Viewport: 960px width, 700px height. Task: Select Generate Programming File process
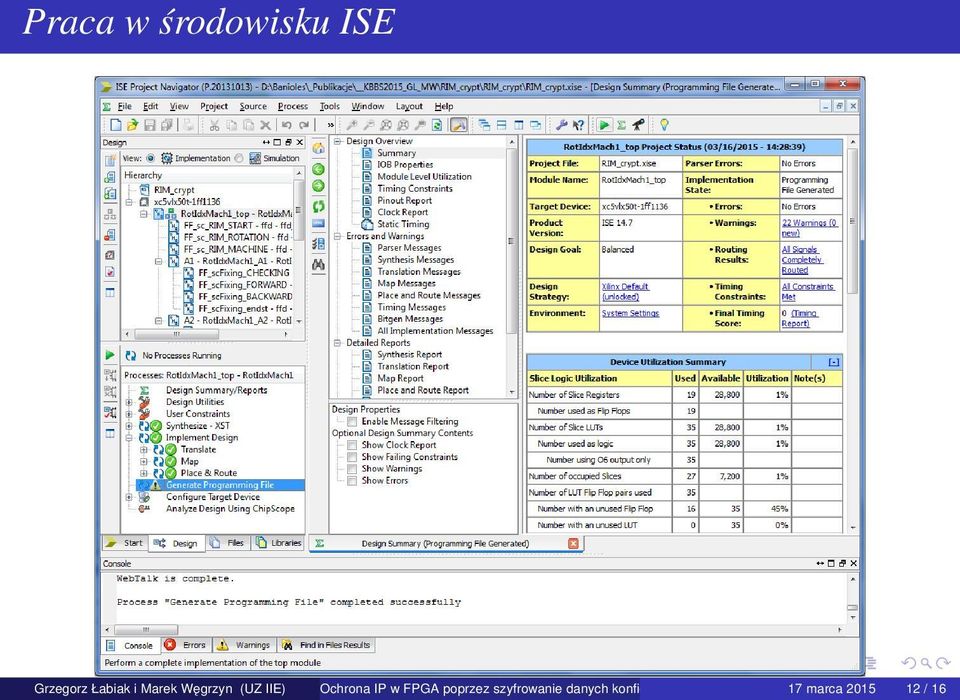pos(220,485)
